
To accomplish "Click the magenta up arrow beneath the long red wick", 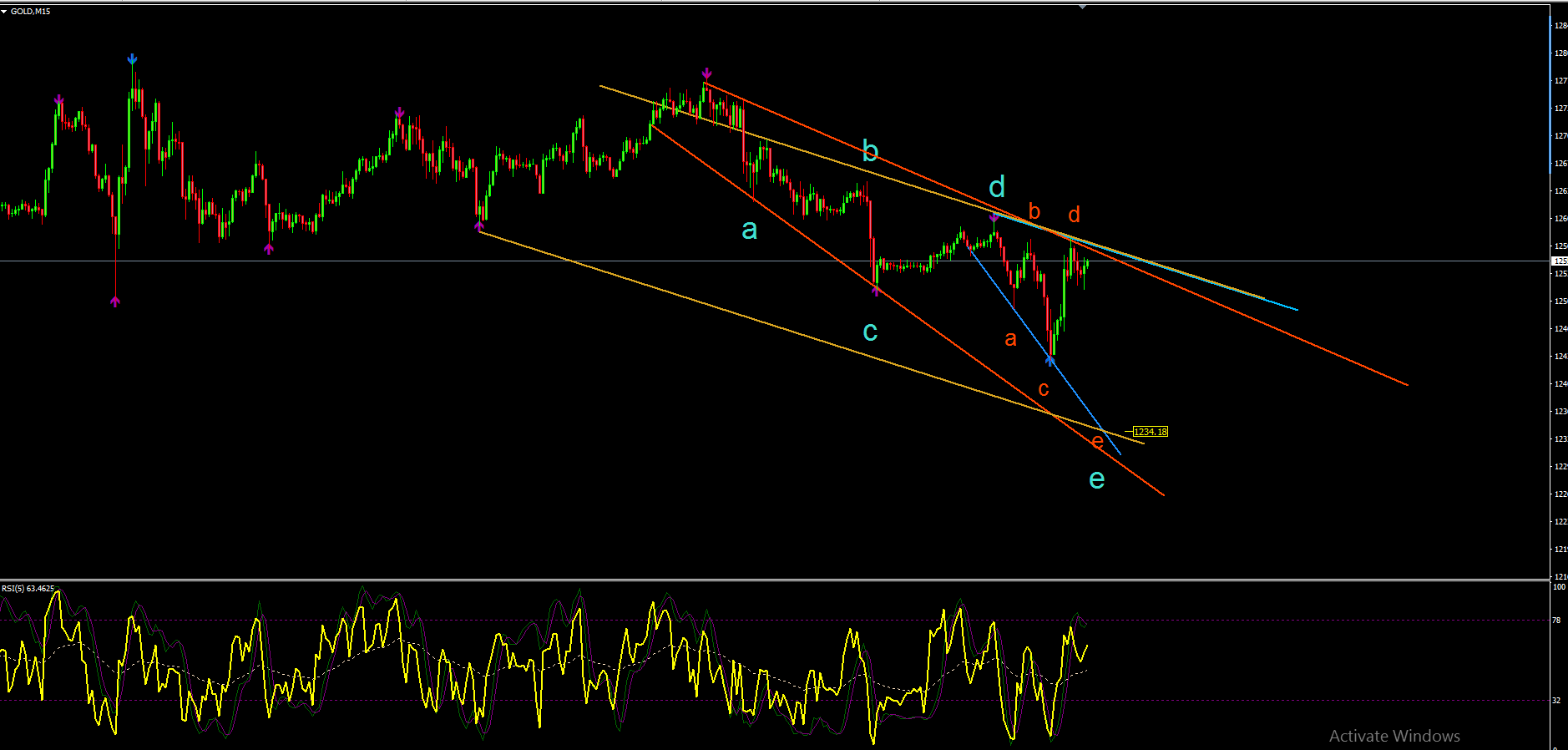I will 115,302.
